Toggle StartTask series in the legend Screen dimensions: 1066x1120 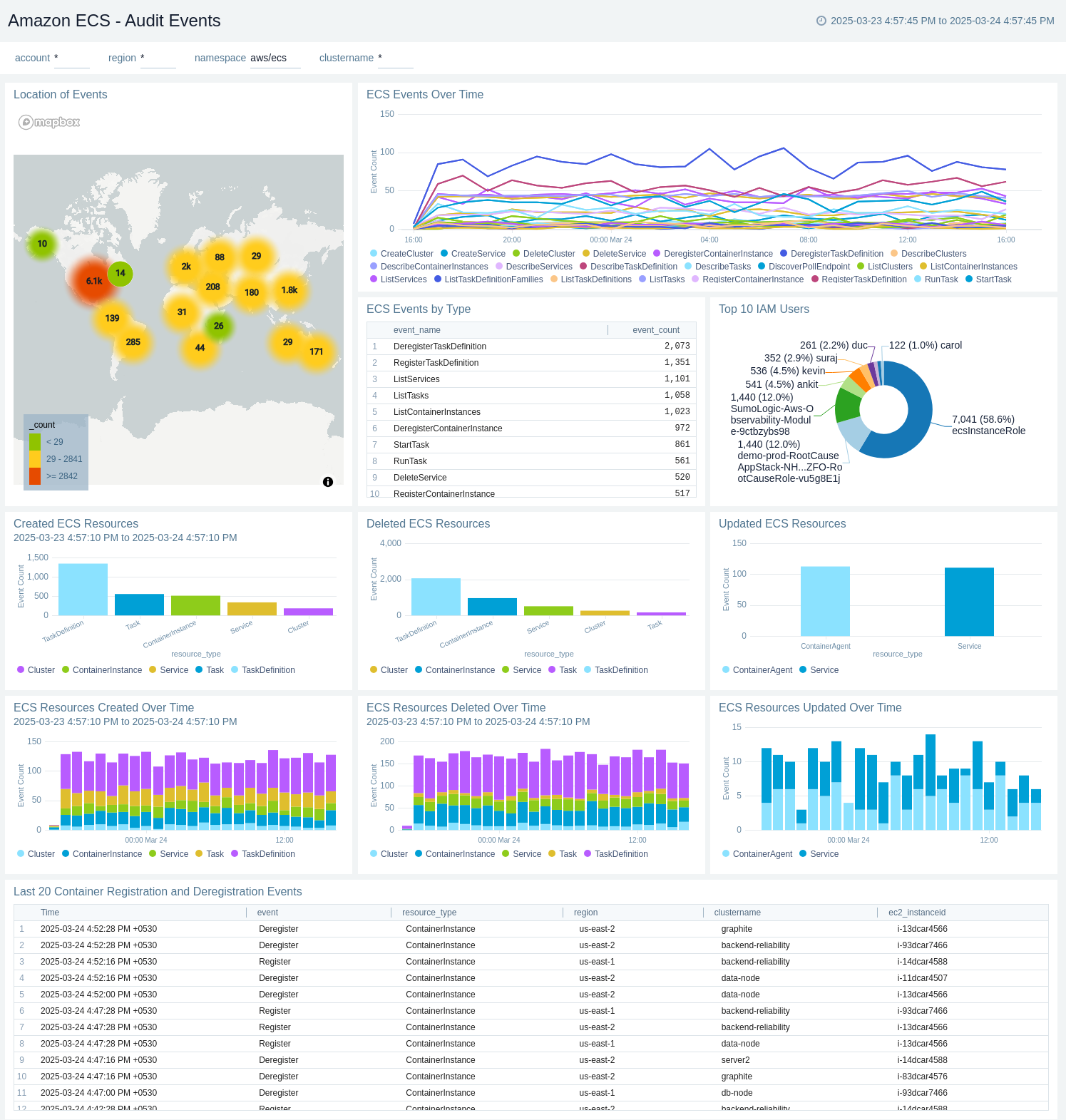coord(988,279)
